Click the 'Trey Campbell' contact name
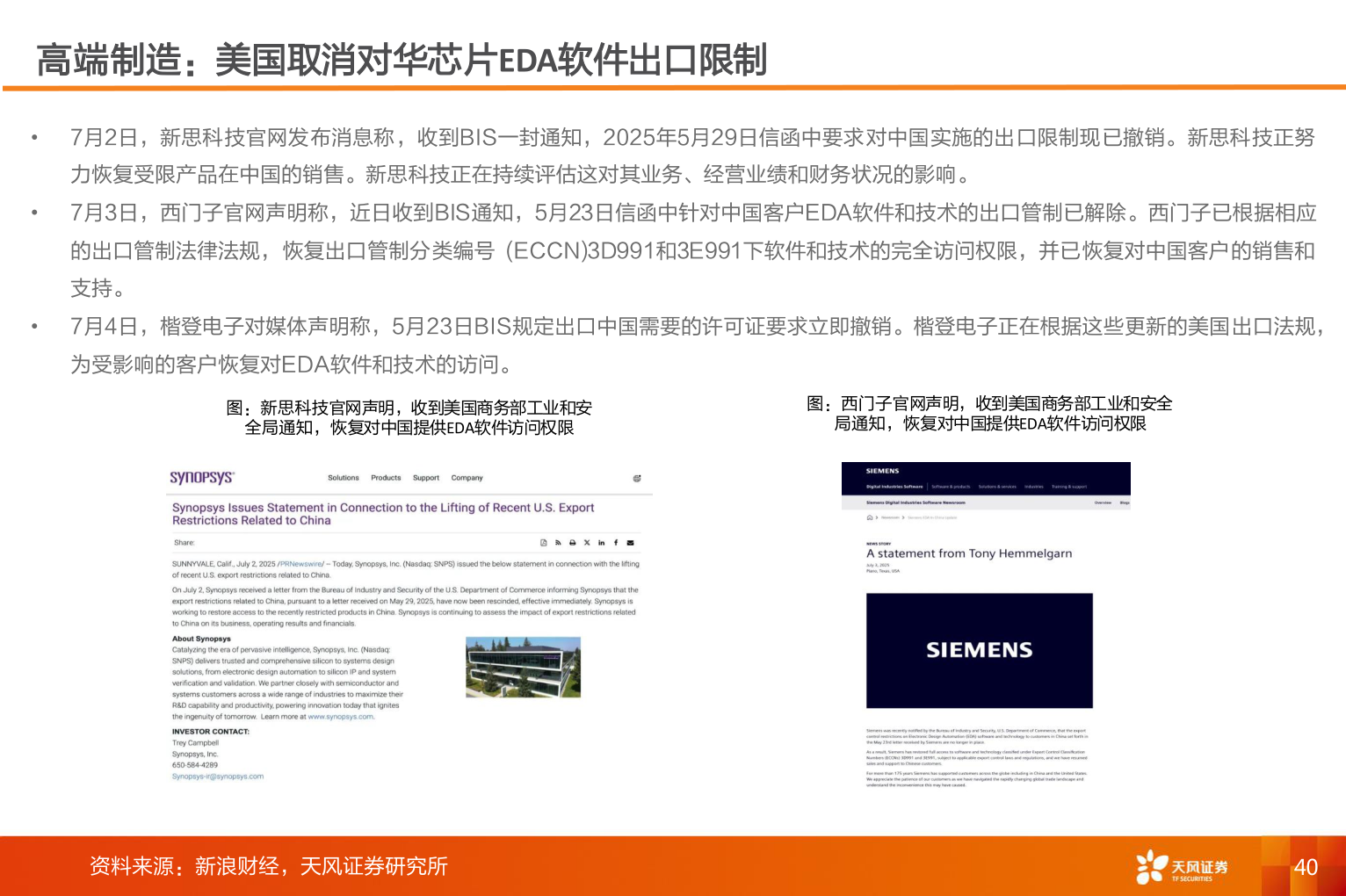 pos(195,743)
